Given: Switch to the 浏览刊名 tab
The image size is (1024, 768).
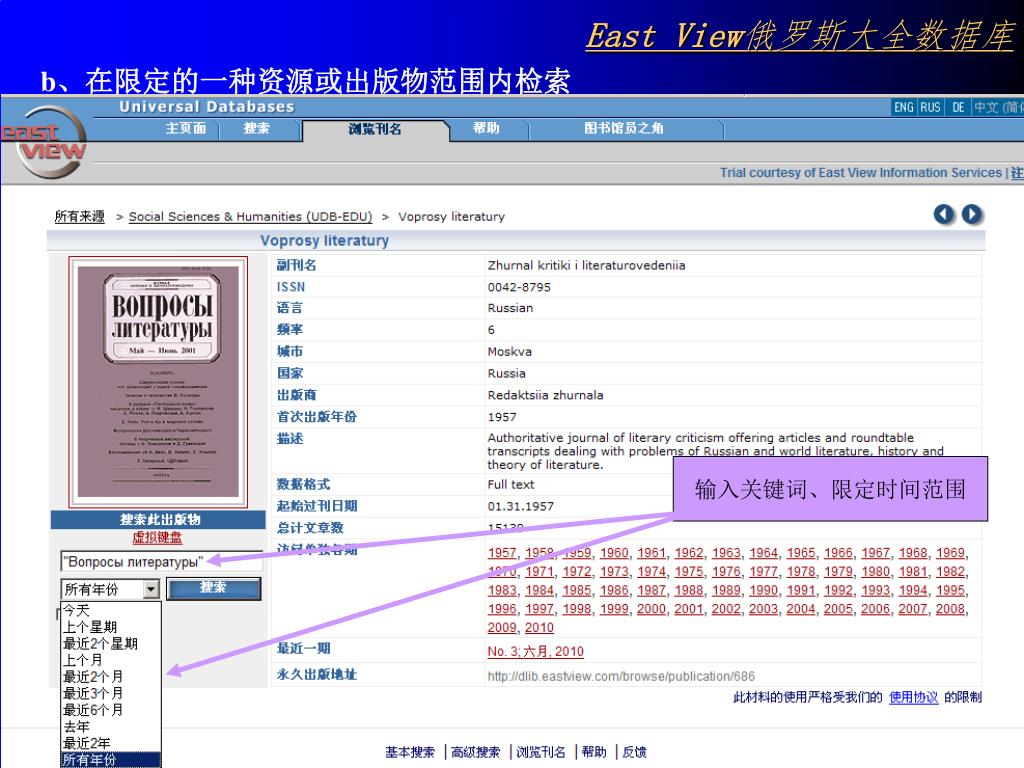Looking at the screenshot, I should [375, 129].
